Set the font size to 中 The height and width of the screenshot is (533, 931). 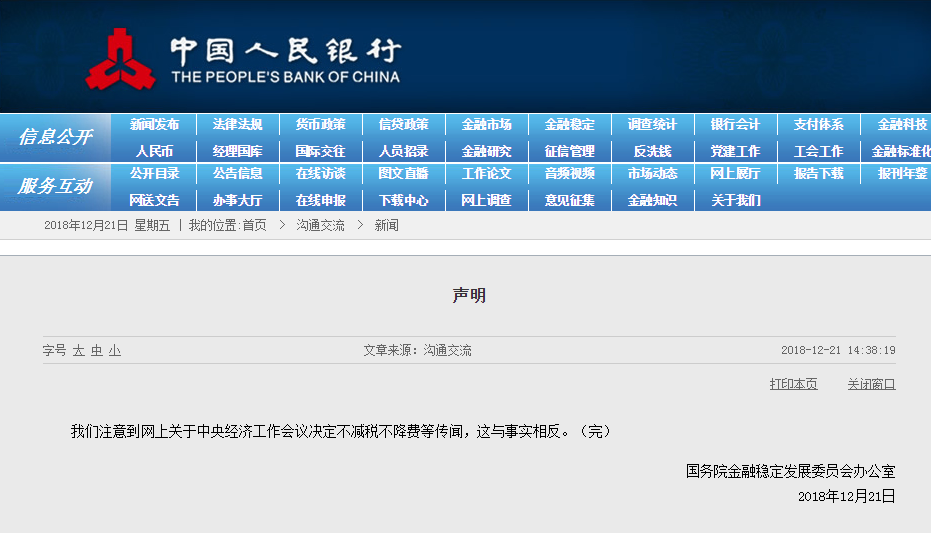tap(96, 351)
